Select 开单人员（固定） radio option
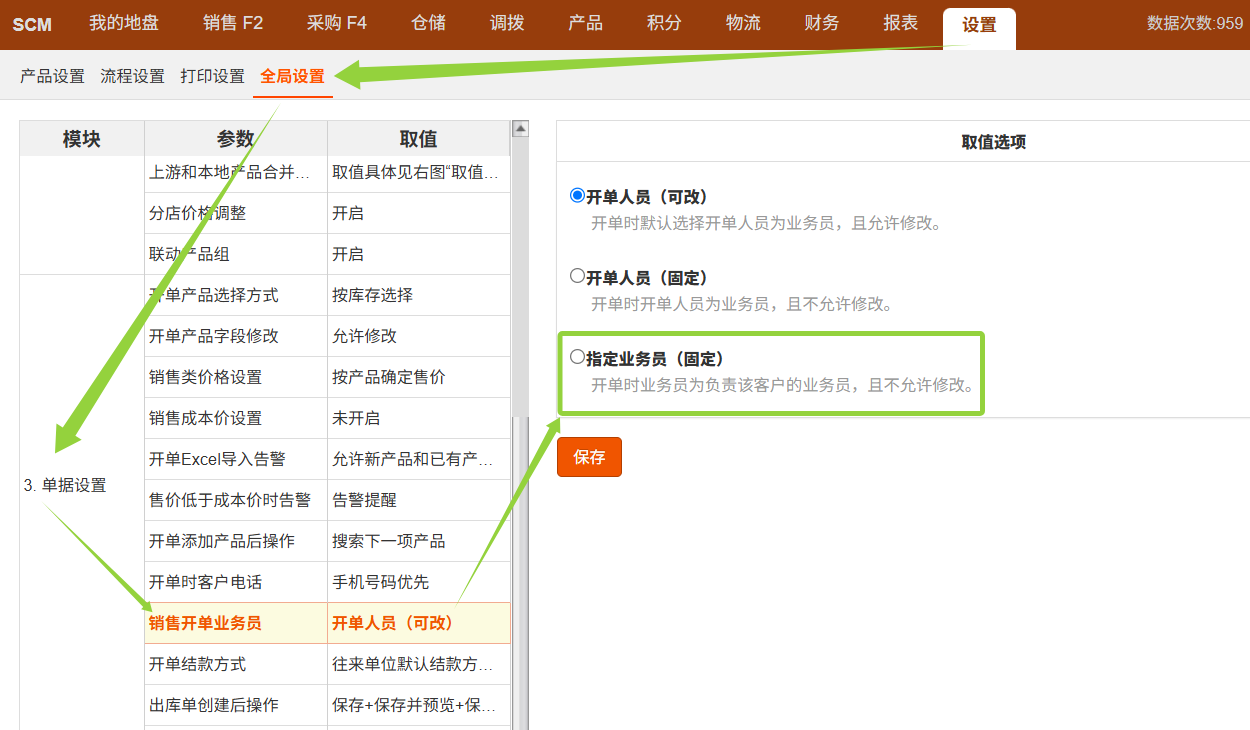 (577, 276)
